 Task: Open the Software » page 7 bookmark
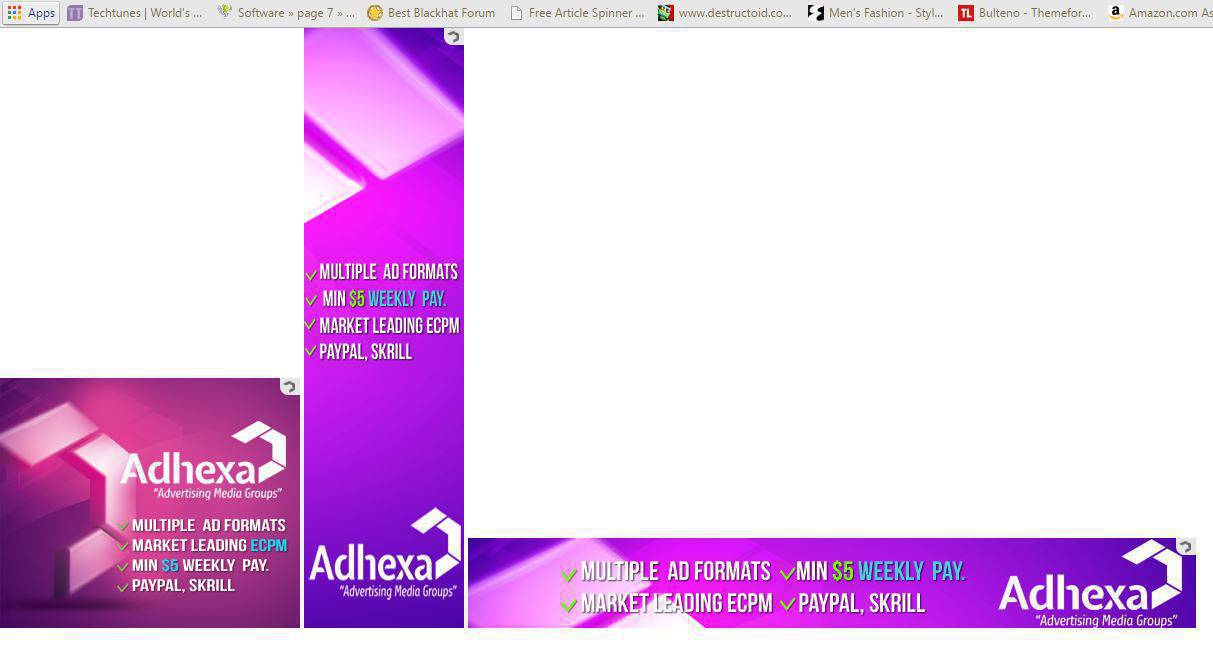pos(286,13)
